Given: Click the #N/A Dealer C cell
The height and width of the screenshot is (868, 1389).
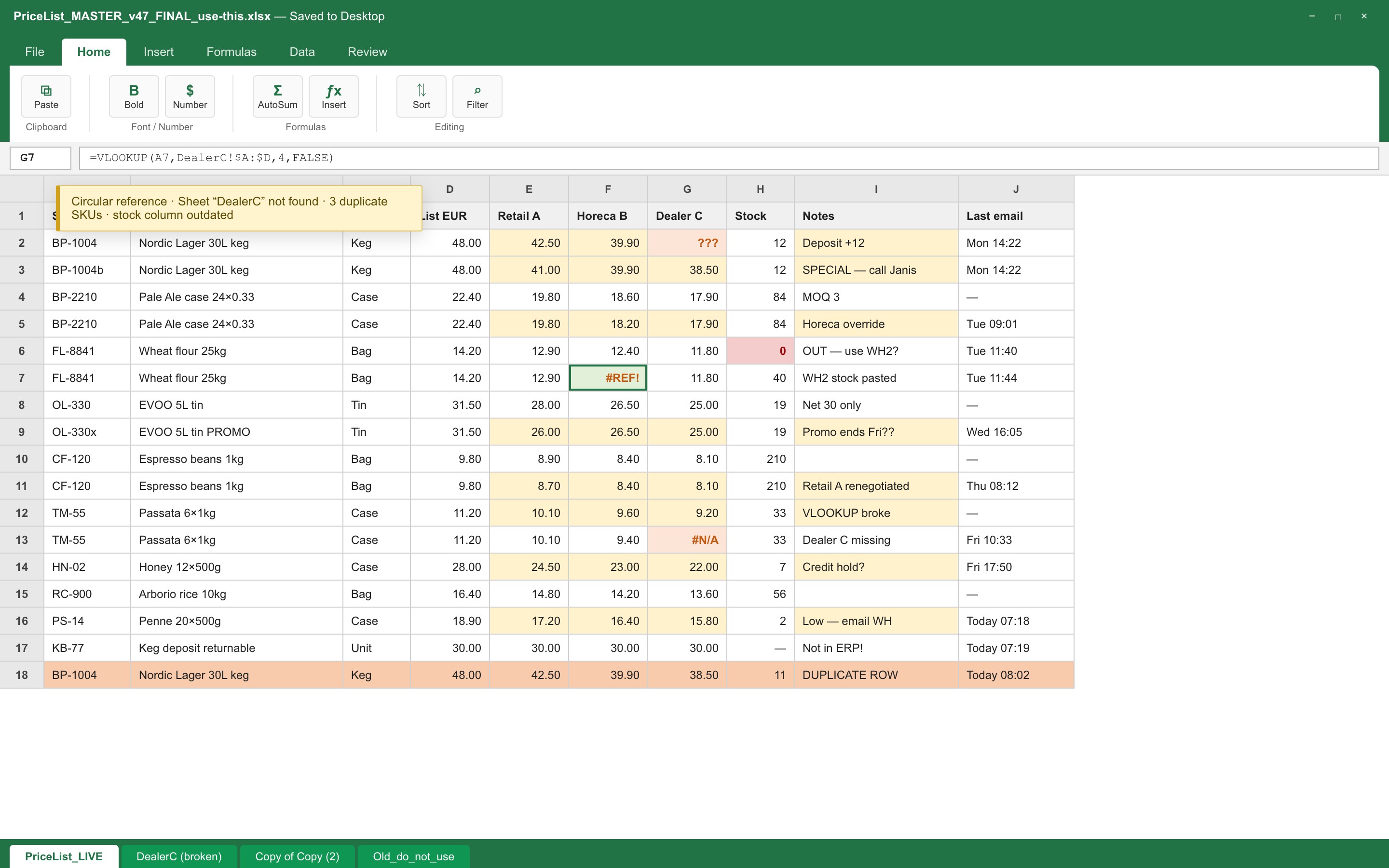Looking at the screenshot, I should (687, 540).
